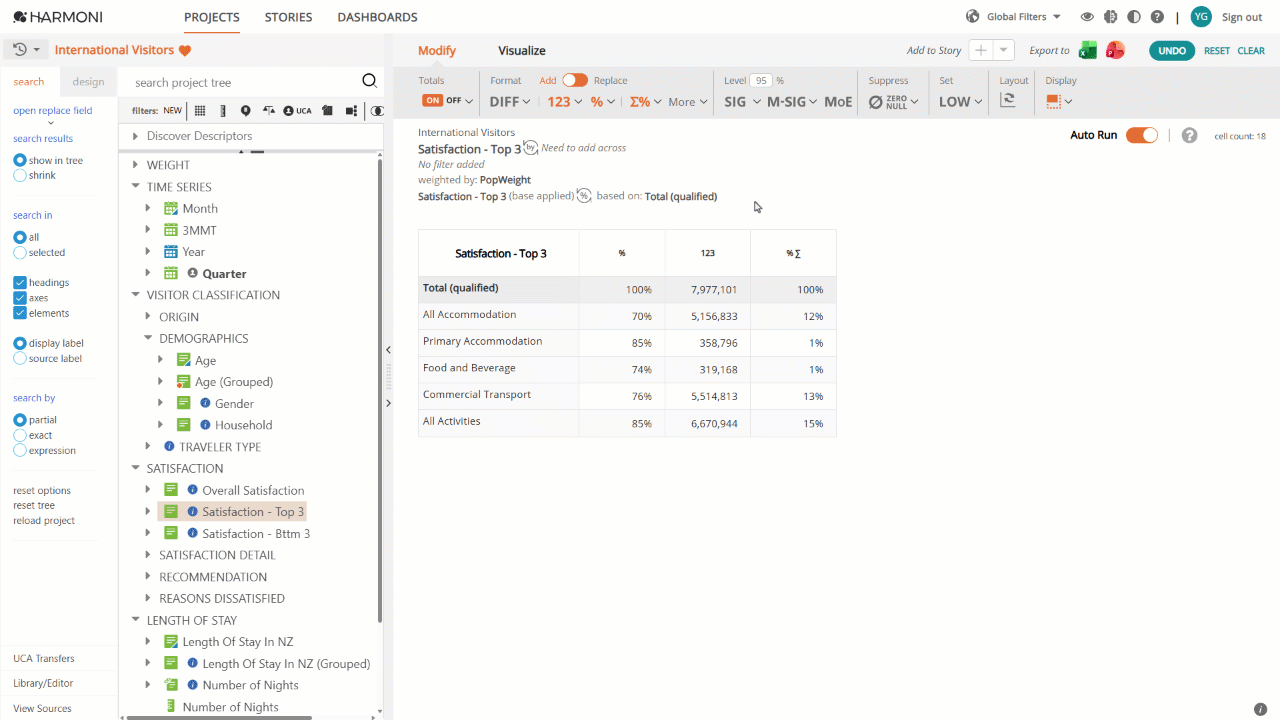Apply the UCA user filter
The image size is (1280, 720).
297,111
